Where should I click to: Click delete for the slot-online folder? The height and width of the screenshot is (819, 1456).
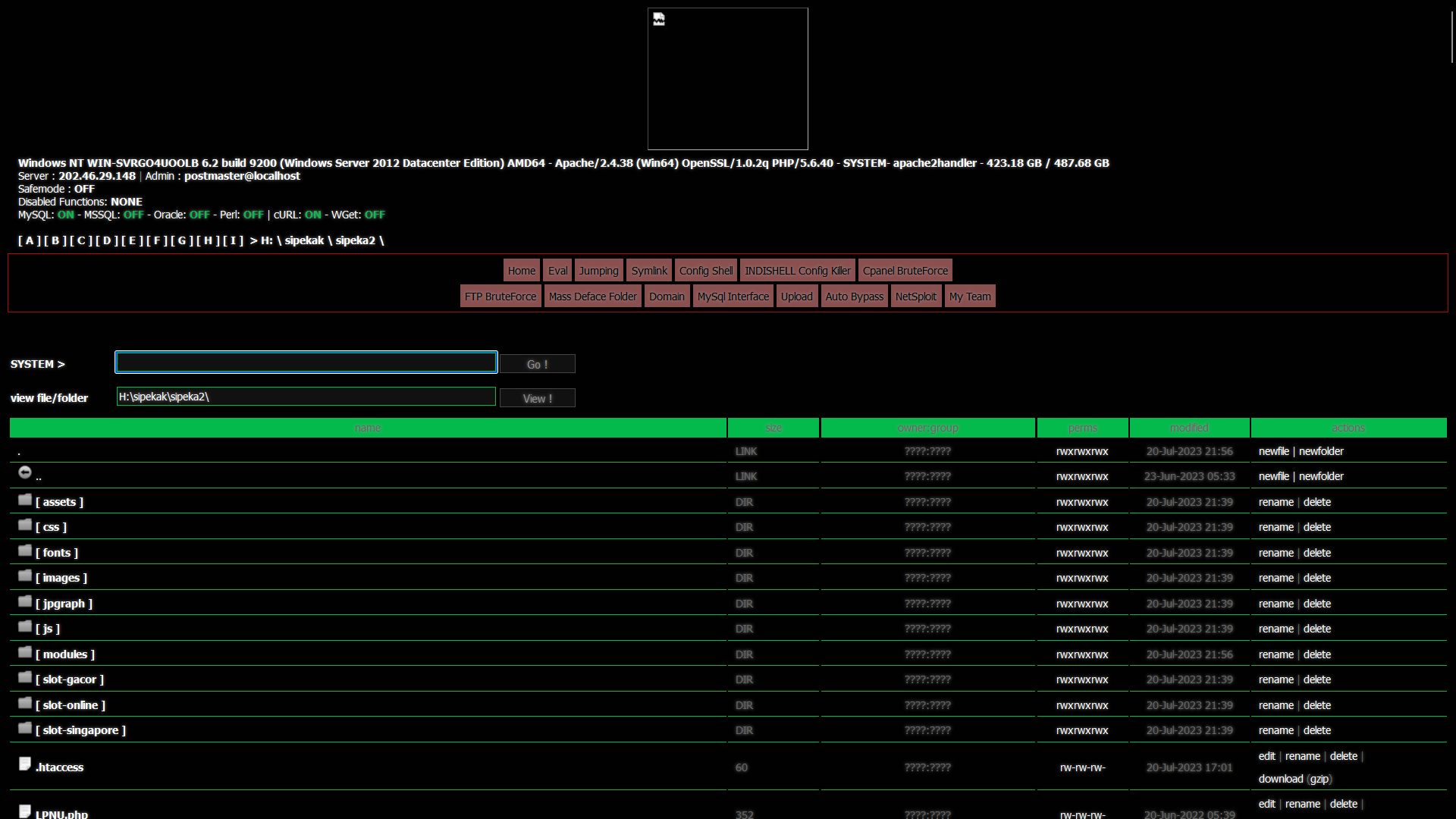pyautogui.click(x=1317, y=705)
